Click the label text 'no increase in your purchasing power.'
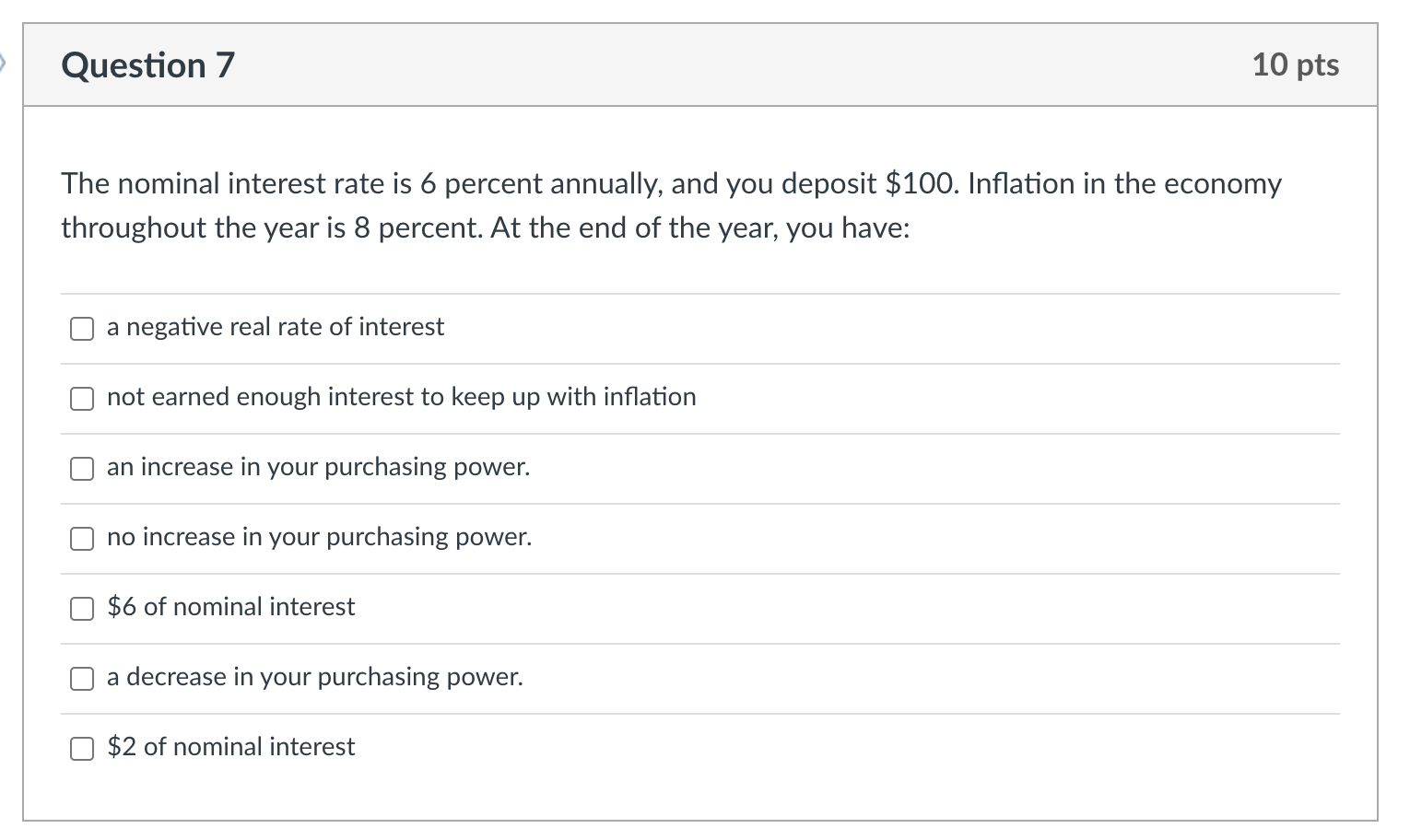1410x840 pixels. pyautogui.click(x=319, y=537)
